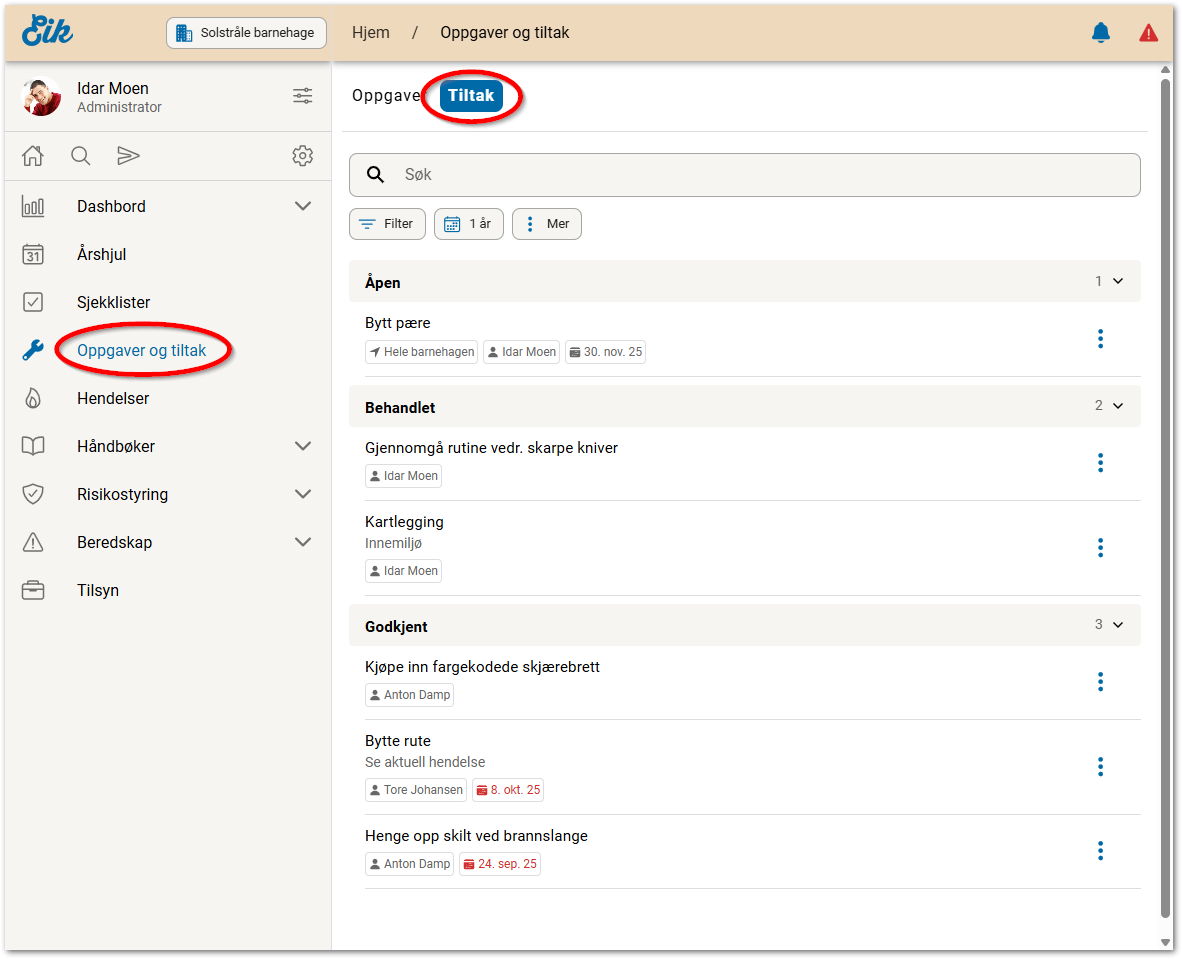Viewport: 1182px width, 959px height.
Task: Click the user preferences sliders icon
Action: 302,96
